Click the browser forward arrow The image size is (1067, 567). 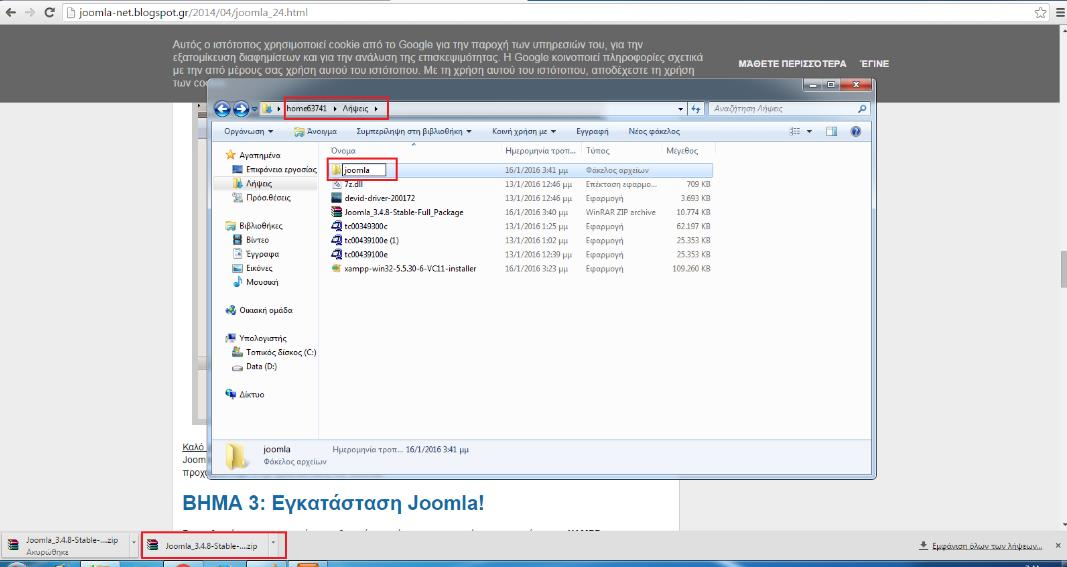click(29, 12)
